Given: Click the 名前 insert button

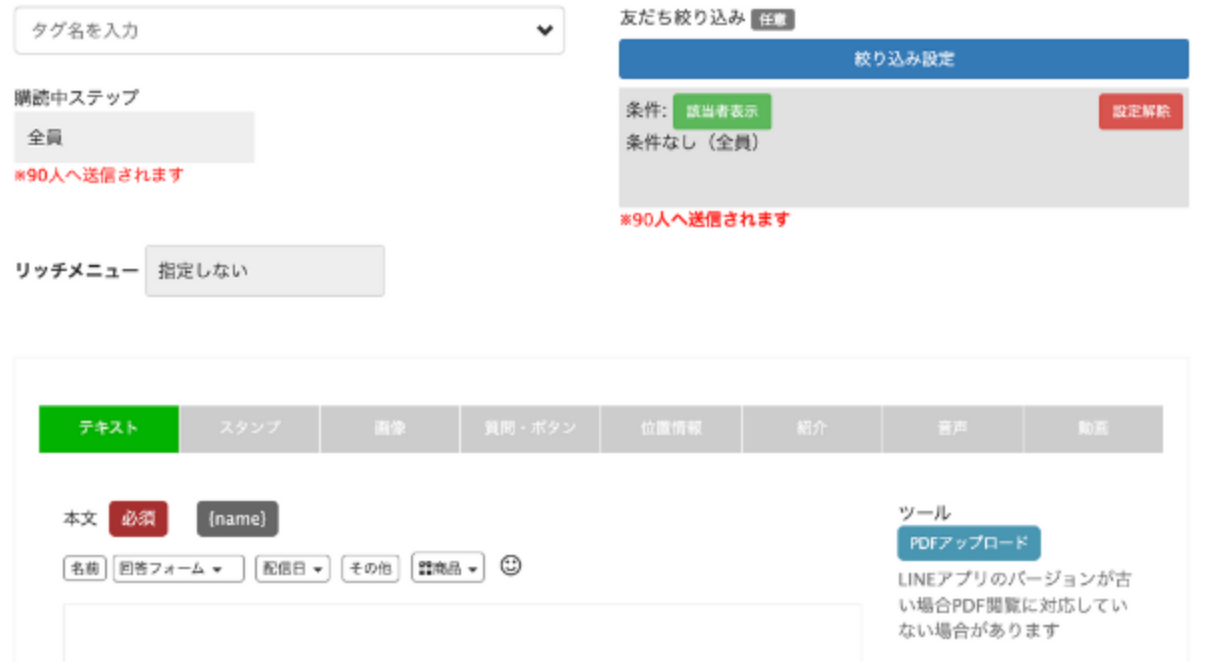Looking at the screenshot, I should click(84, 568).
